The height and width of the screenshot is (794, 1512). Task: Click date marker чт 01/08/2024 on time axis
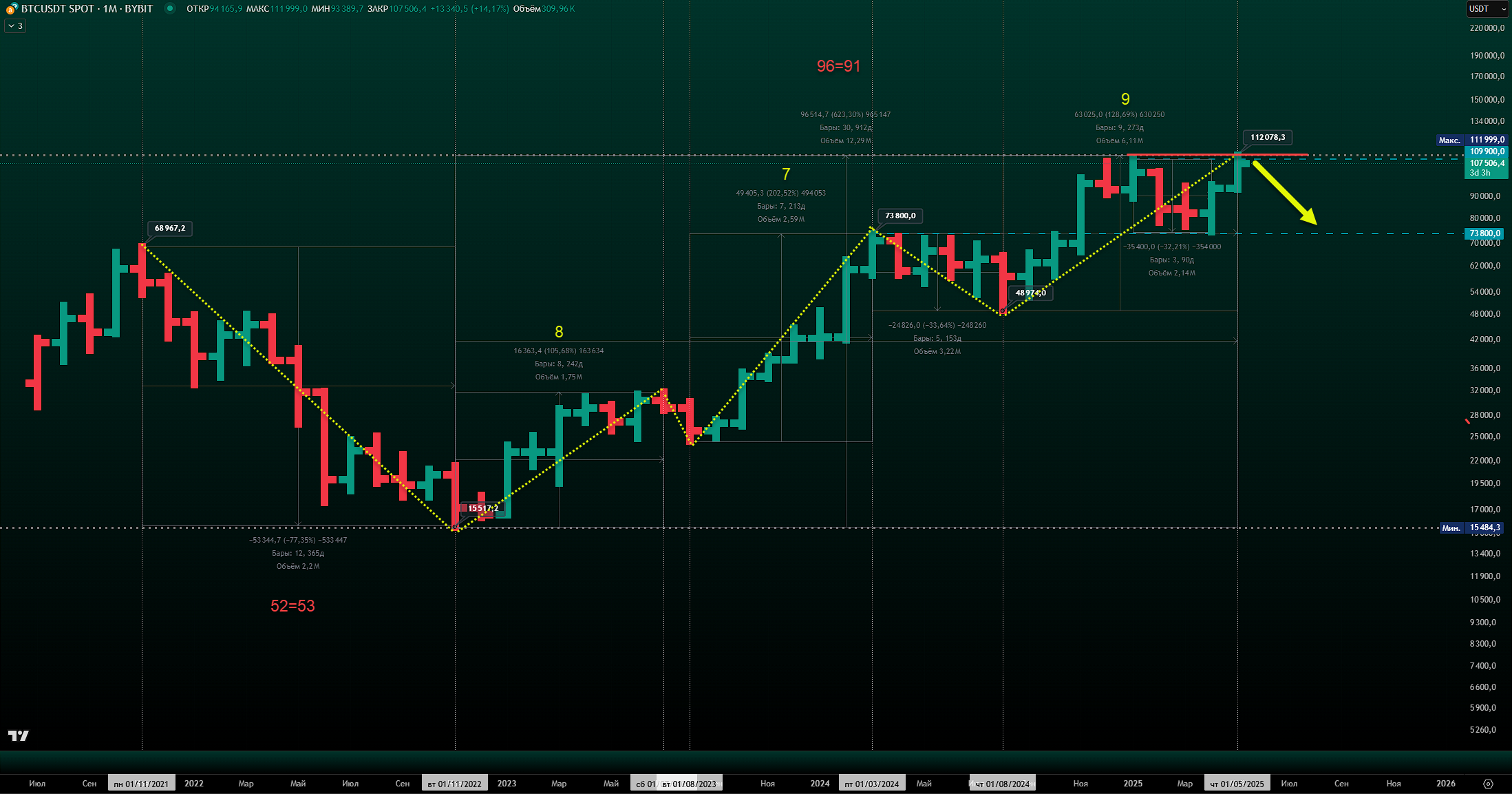(x=1003, y=784)
